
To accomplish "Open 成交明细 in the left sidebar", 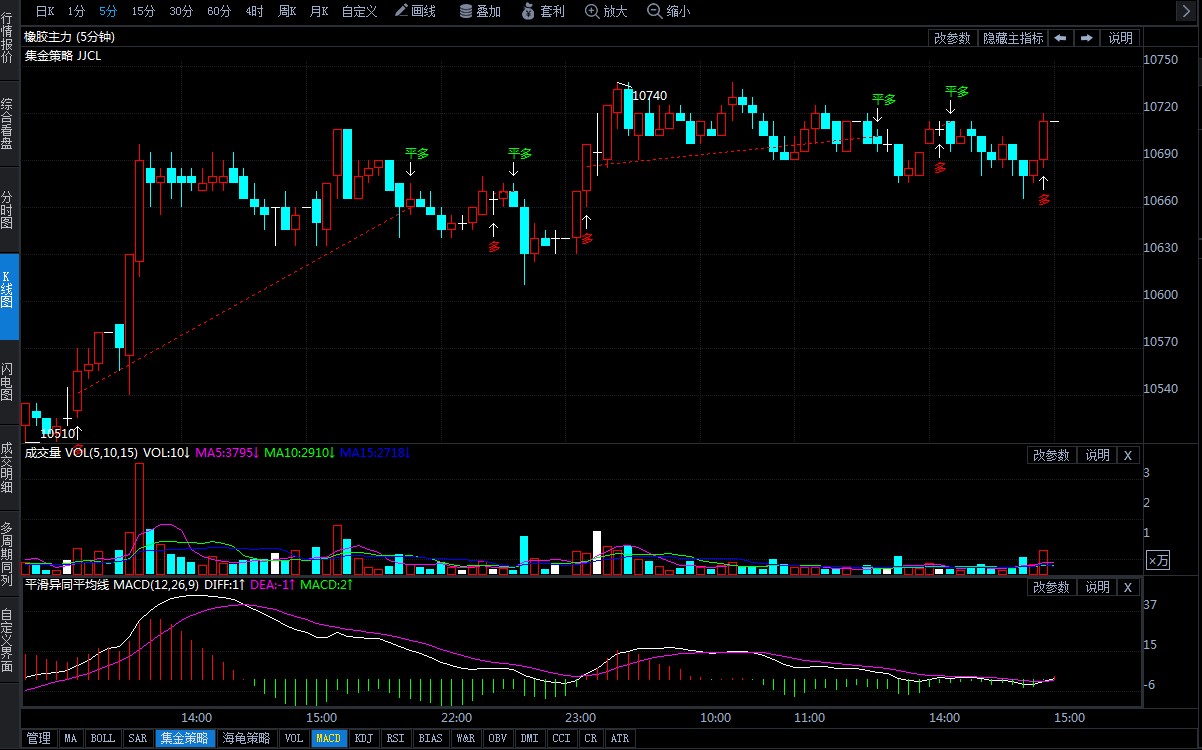I will (x=8, y=467).
